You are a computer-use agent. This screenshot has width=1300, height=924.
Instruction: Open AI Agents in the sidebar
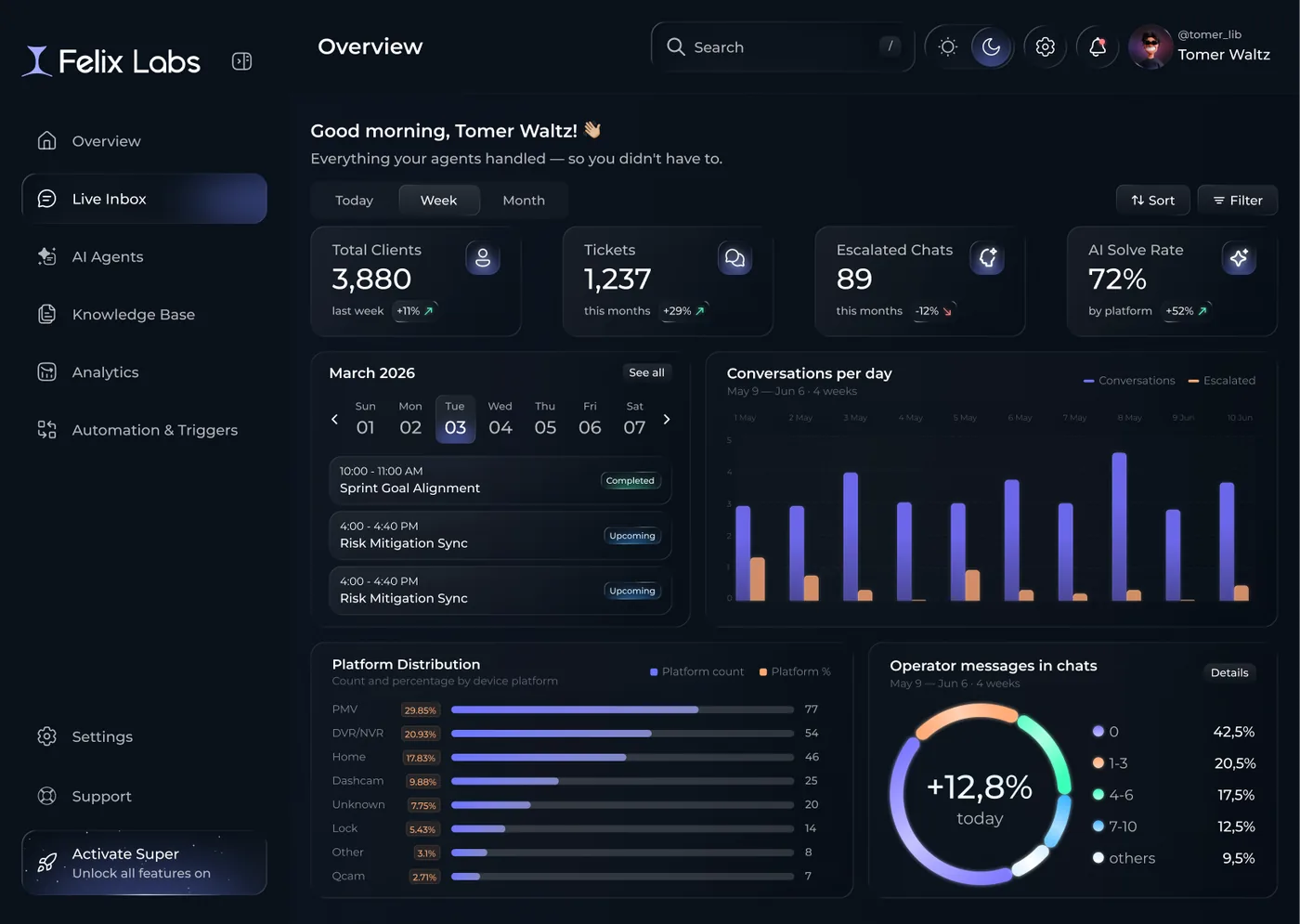[x=144, y=256]
